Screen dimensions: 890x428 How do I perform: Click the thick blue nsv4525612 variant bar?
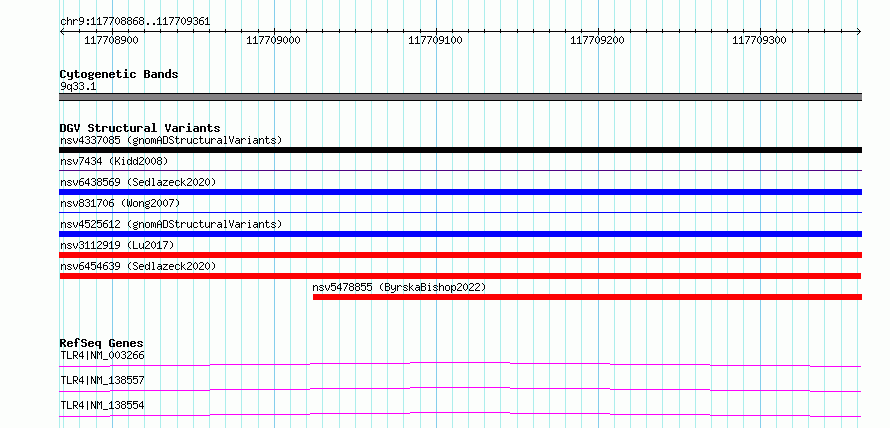point(460,234)
